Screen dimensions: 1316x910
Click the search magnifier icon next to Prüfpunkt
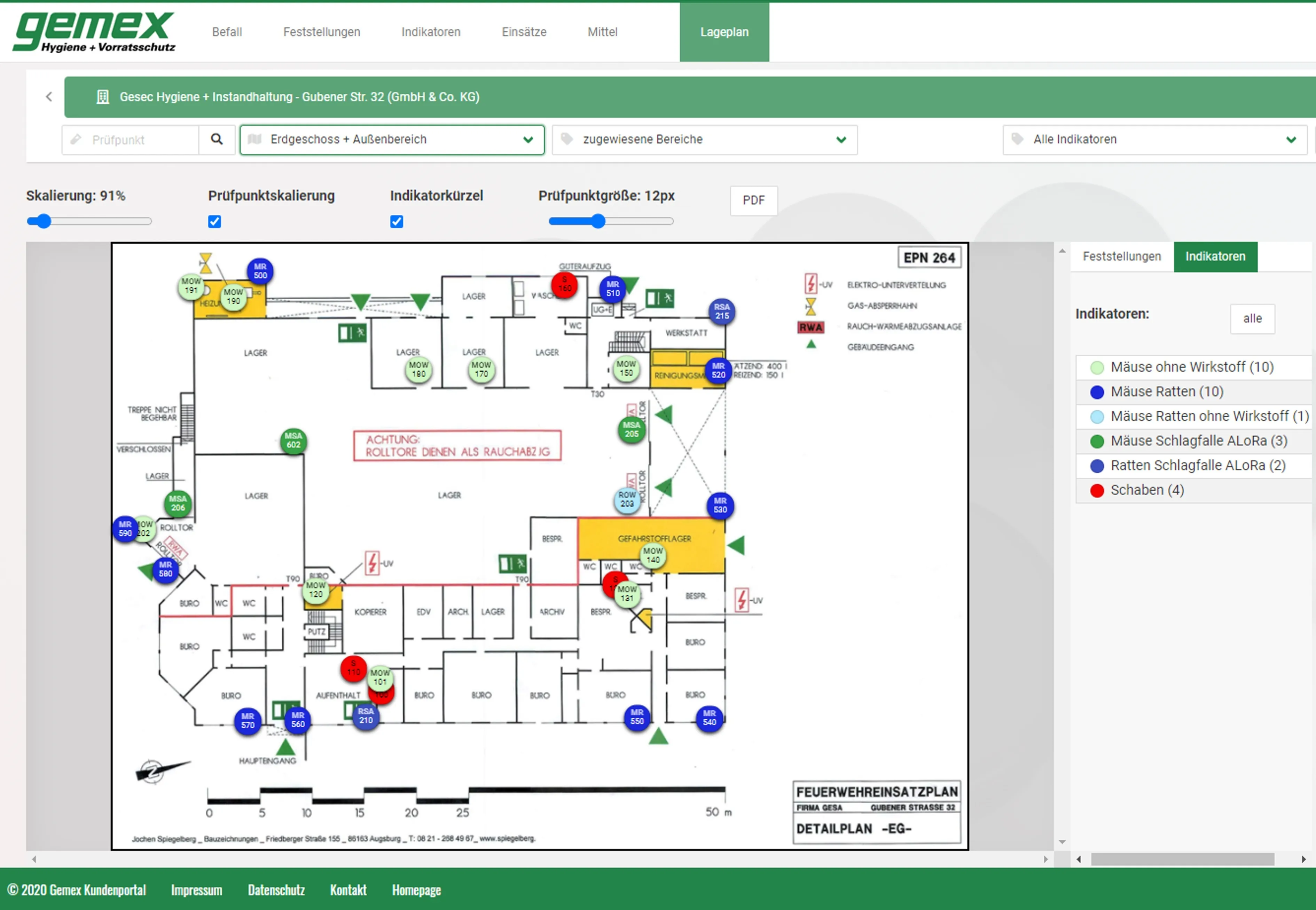(x=217, y=139)
